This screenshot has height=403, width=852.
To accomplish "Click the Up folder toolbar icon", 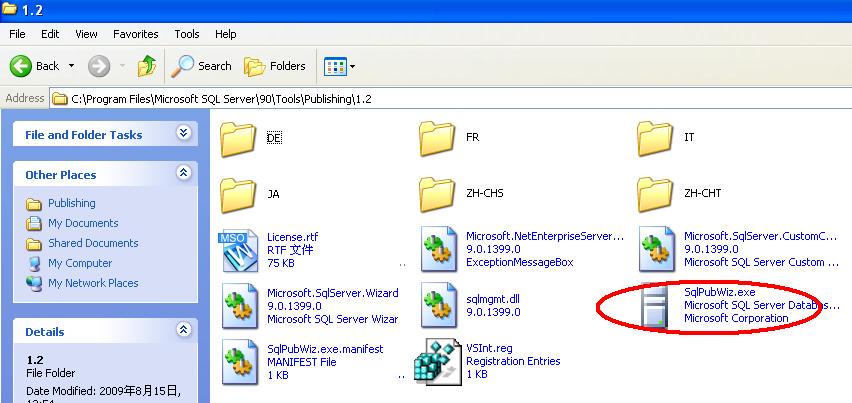I will click(x=147, y=66).
